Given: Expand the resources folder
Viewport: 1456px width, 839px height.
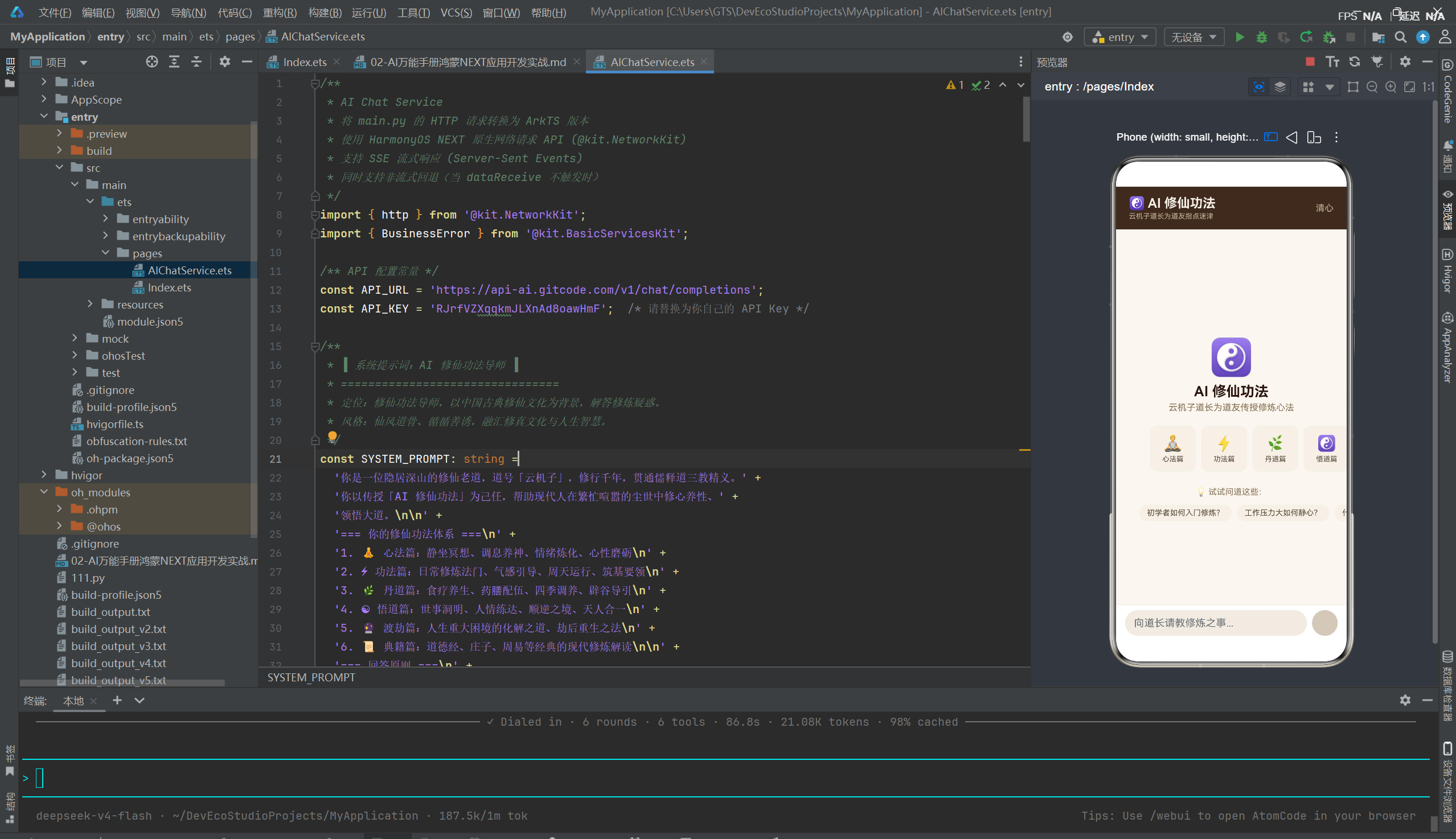Looking at the screenshot, I should (90, 305).
